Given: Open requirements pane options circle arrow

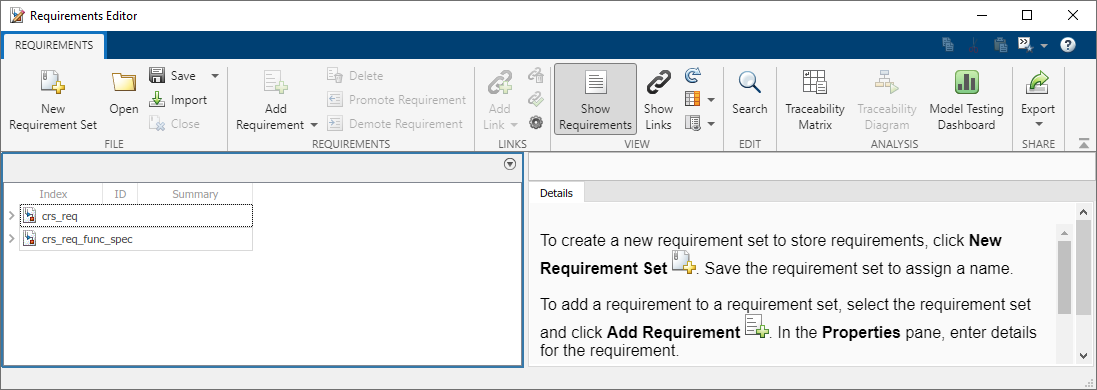Looking at the screenshot, I should (510, 164).
